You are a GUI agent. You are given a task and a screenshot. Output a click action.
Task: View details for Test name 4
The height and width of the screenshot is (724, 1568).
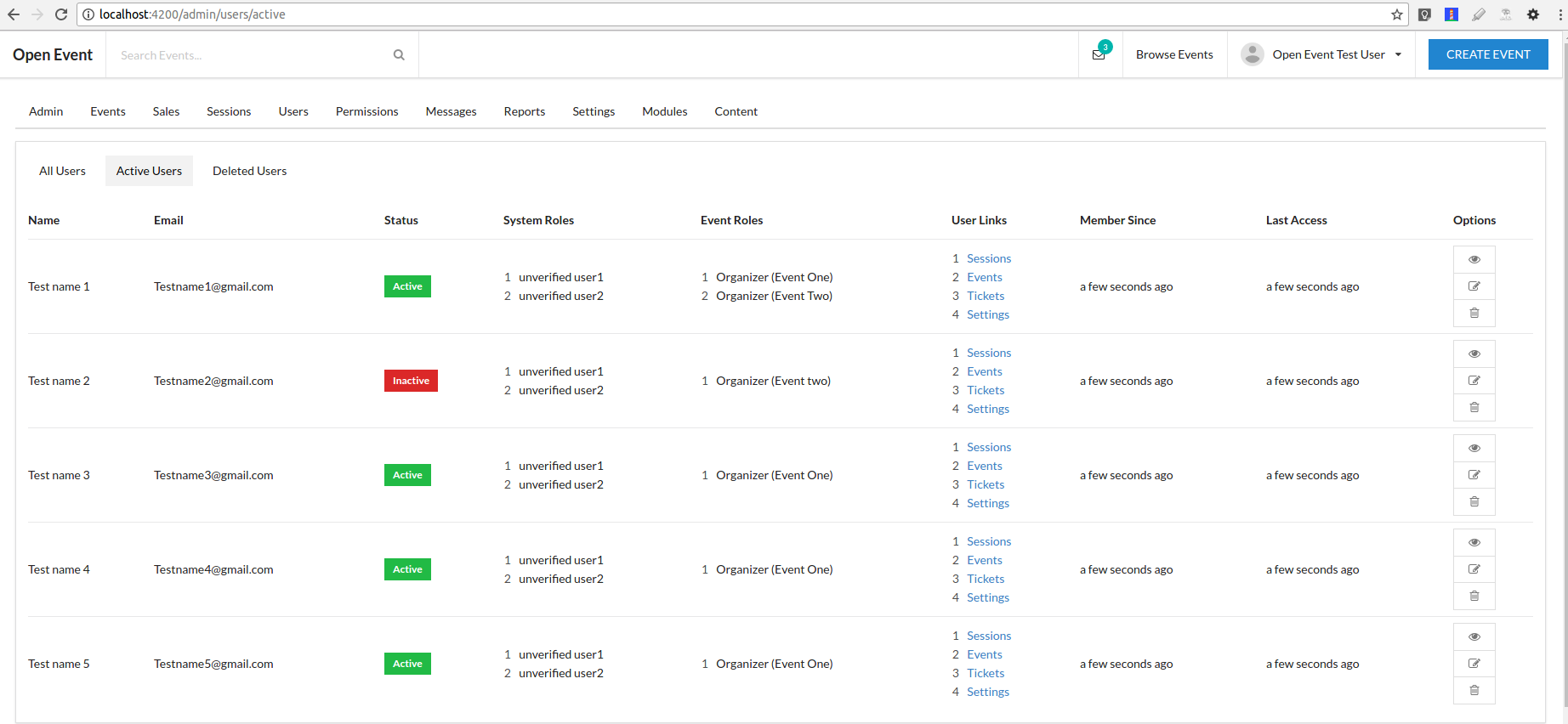[x=1474, y=542]
